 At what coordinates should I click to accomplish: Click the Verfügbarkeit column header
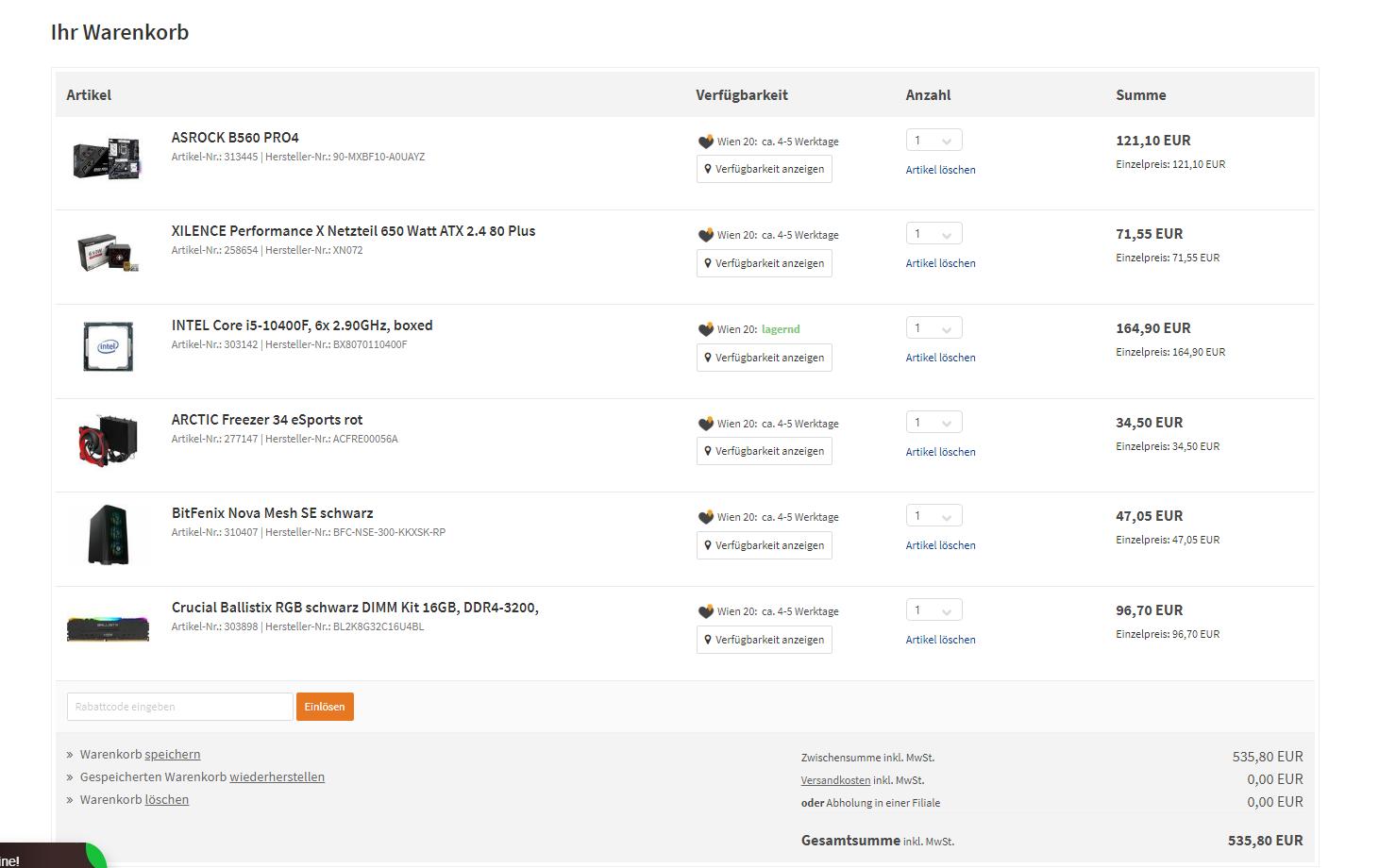coord(742,95)
